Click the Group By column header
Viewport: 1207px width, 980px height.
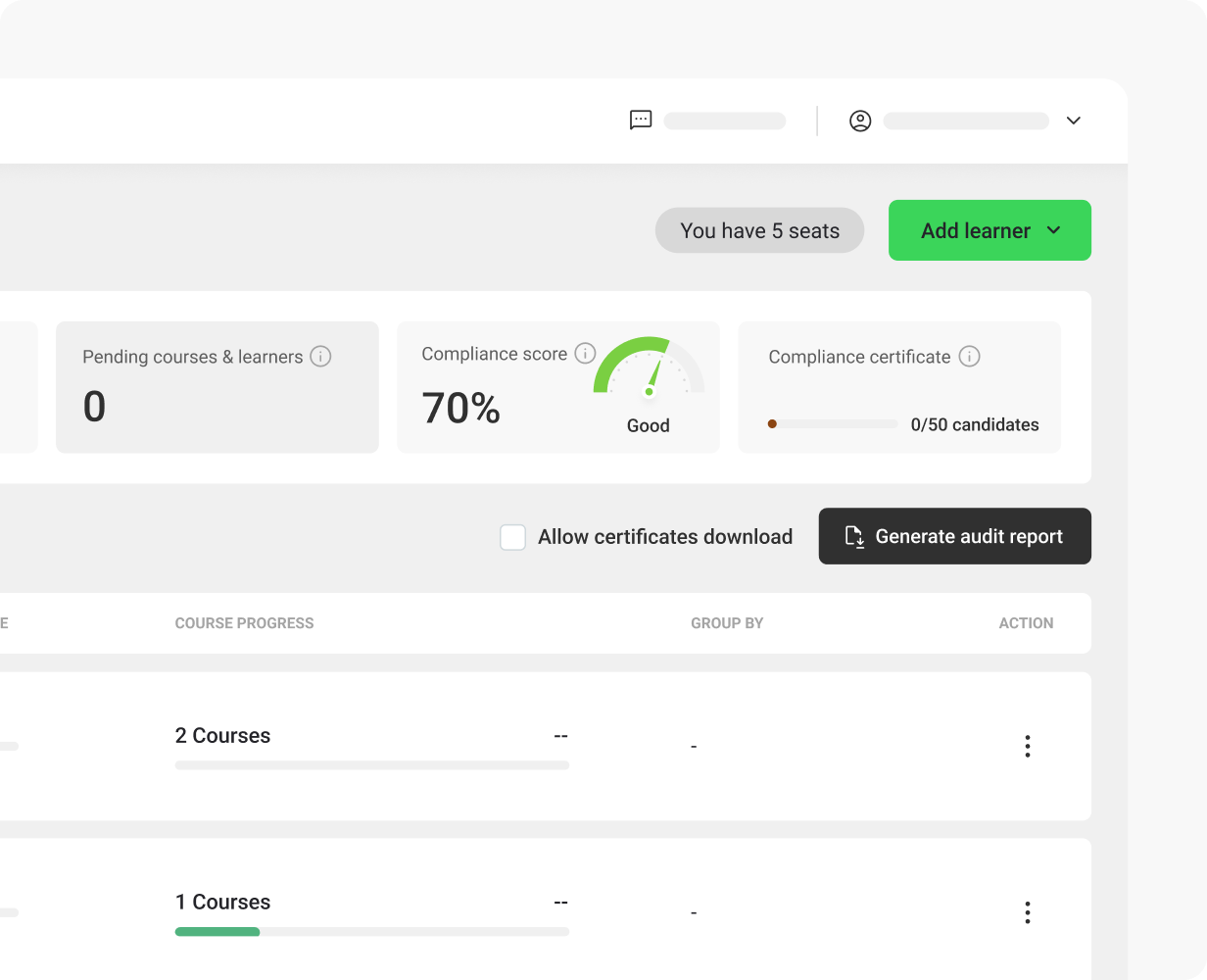(x=727, y=623)
